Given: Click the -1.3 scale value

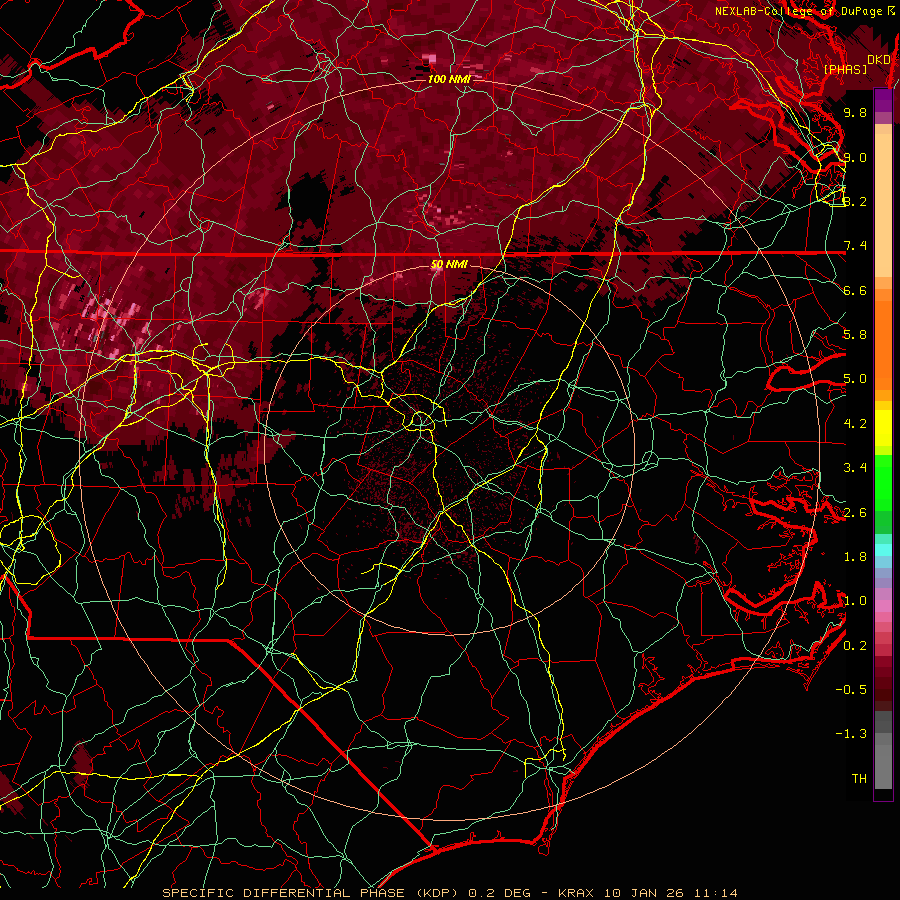Looking at the screenshot, I should tap(851, 734).
